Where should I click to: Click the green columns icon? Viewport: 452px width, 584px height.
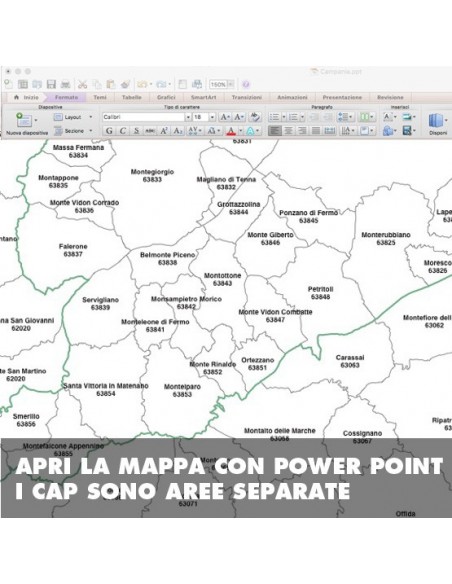(366, 117)
